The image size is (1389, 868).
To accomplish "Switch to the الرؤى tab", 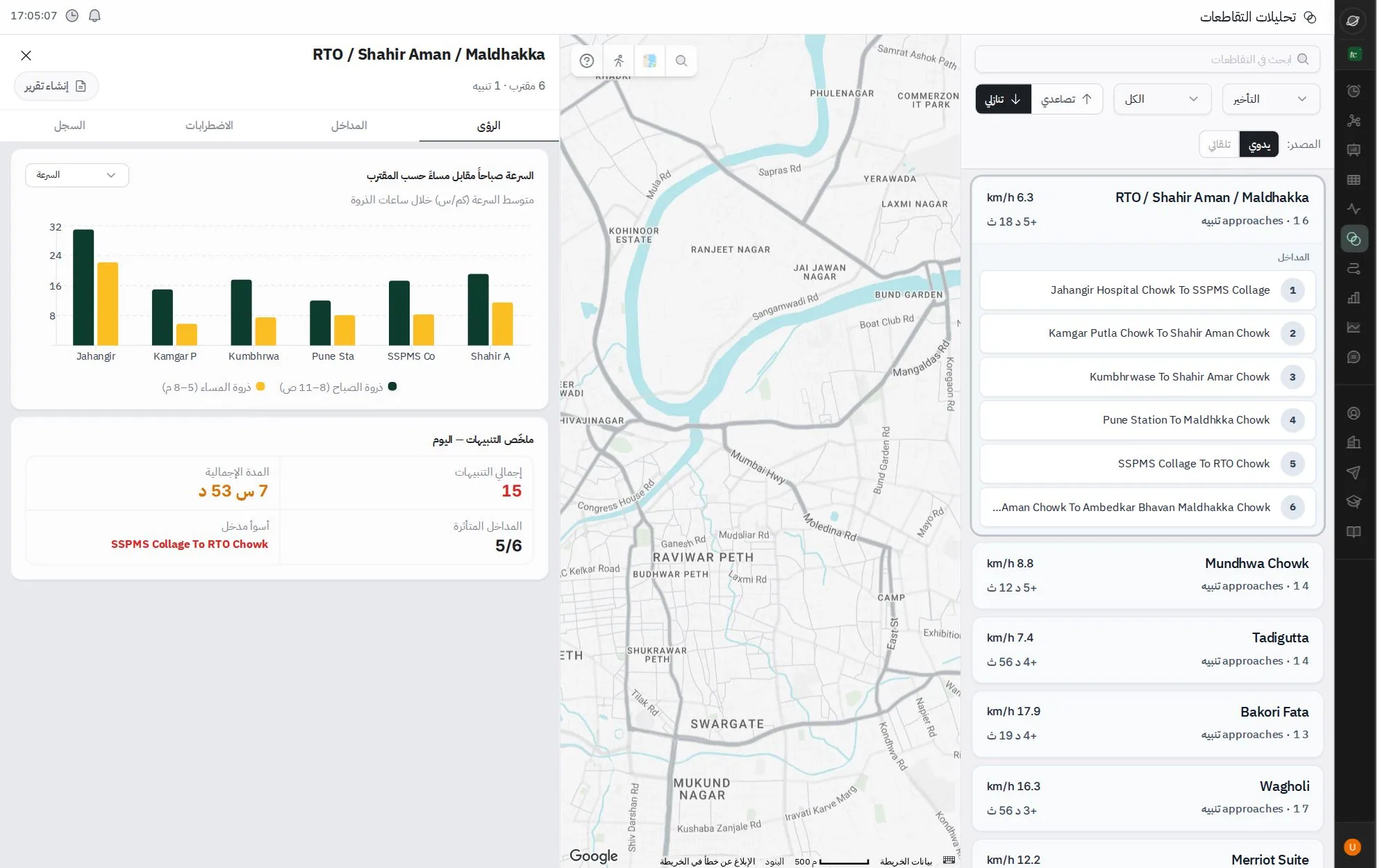I will [x=489, y=126].
